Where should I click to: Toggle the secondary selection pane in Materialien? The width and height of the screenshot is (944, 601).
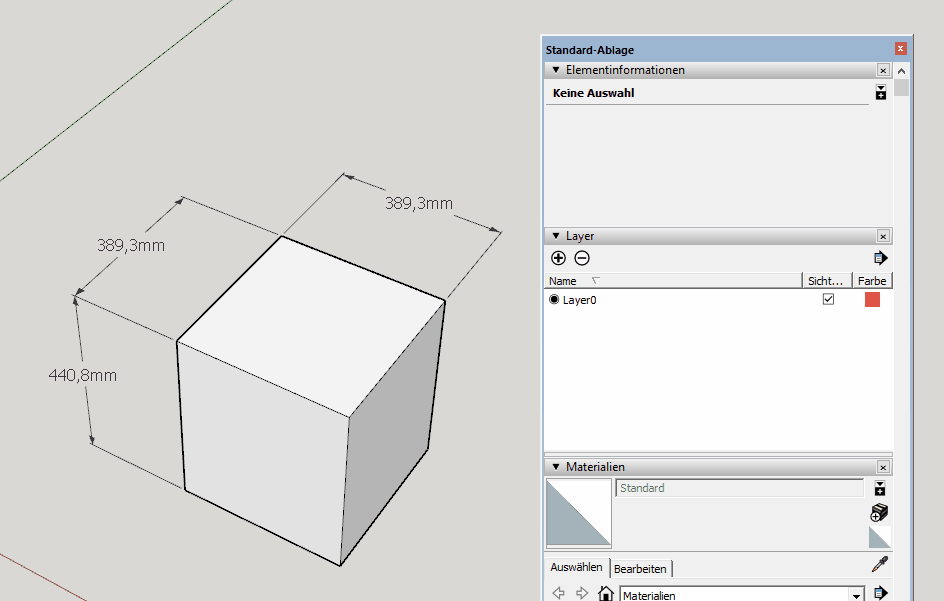tap(880, 488)
